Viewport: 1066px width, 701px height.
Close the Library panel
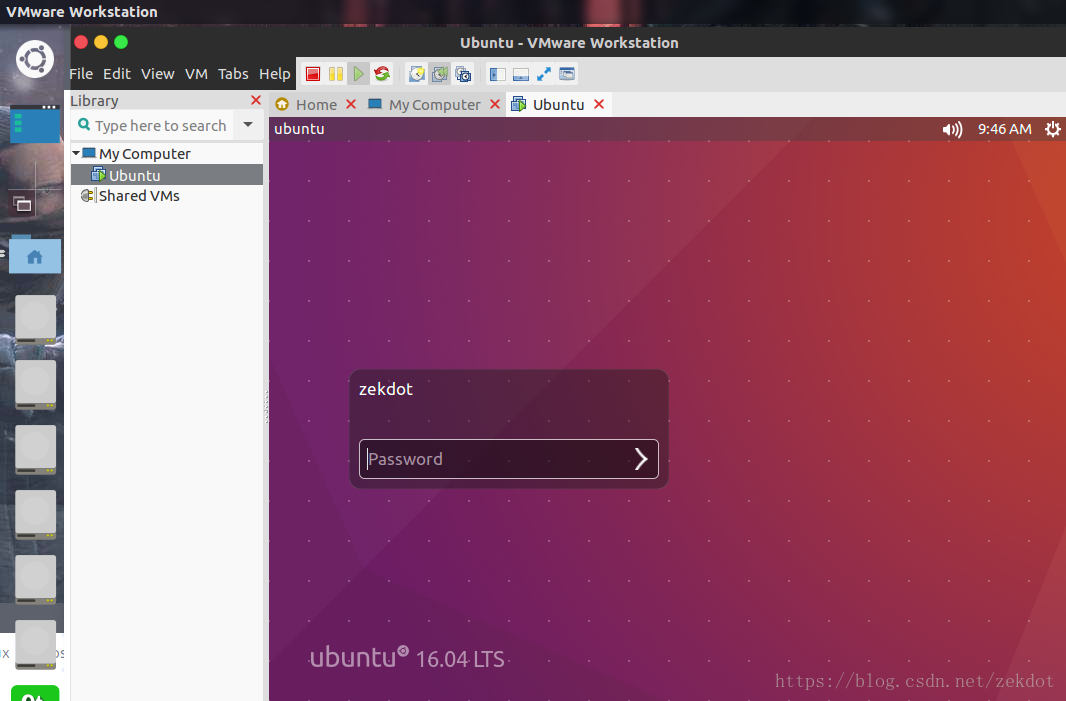point(256,101)
